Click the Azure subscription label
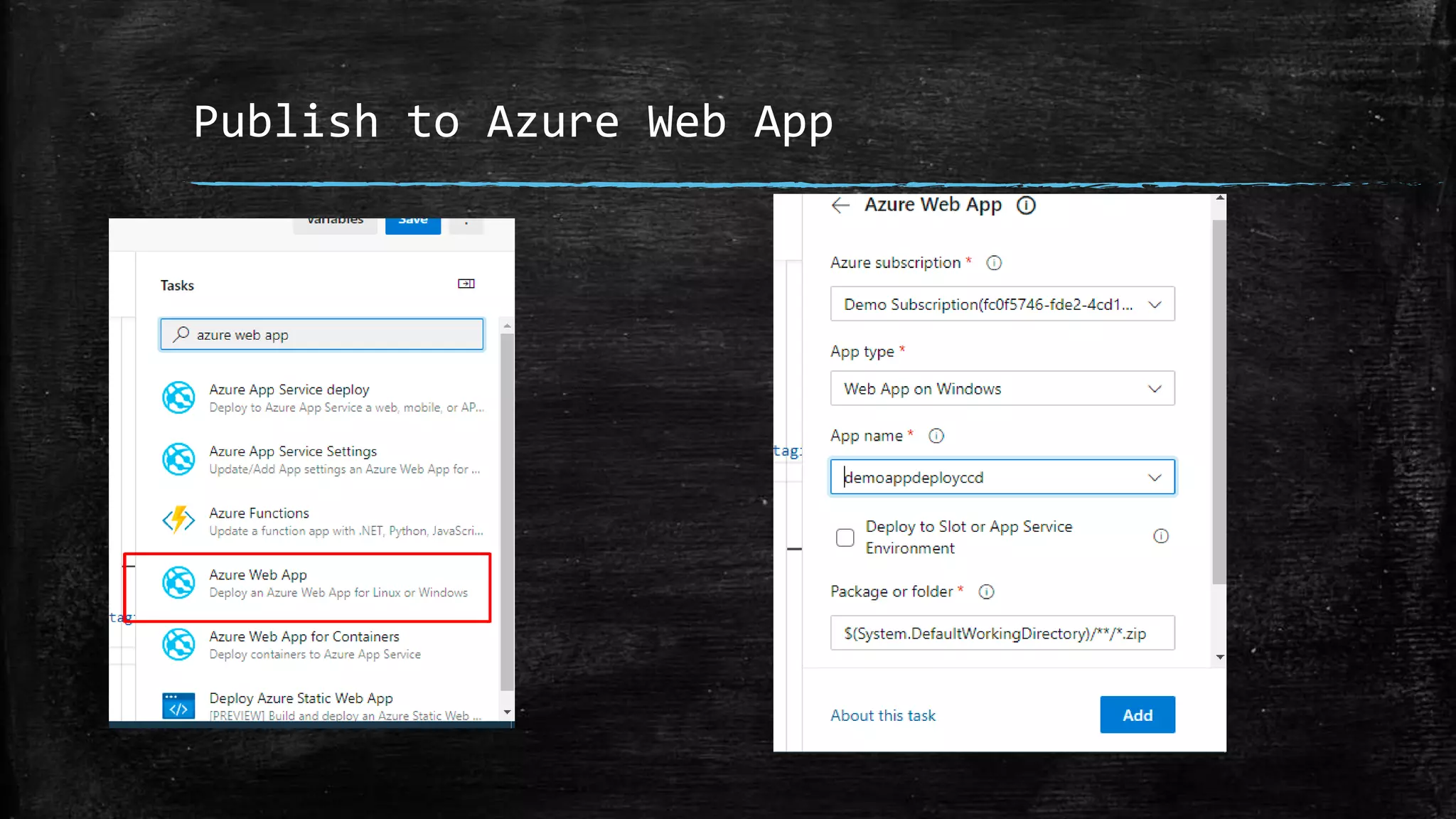The width and height of the screenshot is (1456, 819). [x=895, y=263]
